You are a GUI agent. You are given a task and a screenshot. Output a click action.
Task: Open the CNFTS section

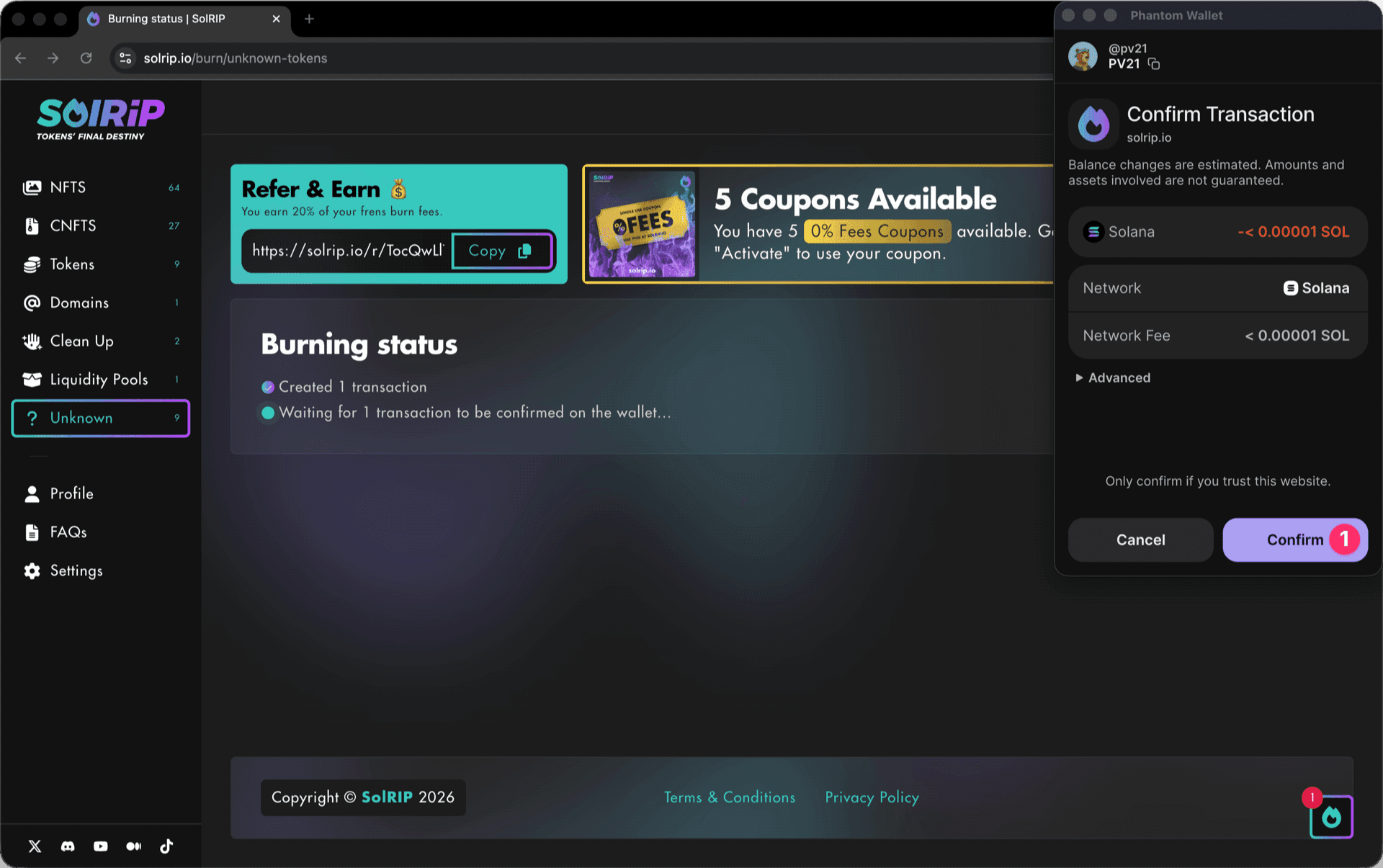pyautogui.click(x=101, y=225)
